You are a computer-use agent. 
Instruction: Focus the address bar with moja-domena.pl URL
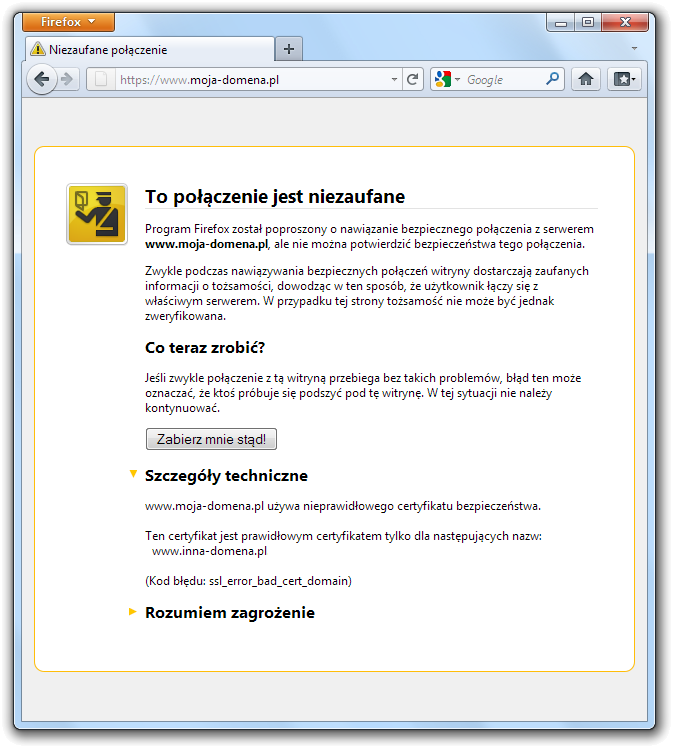[x=251, y=79]
